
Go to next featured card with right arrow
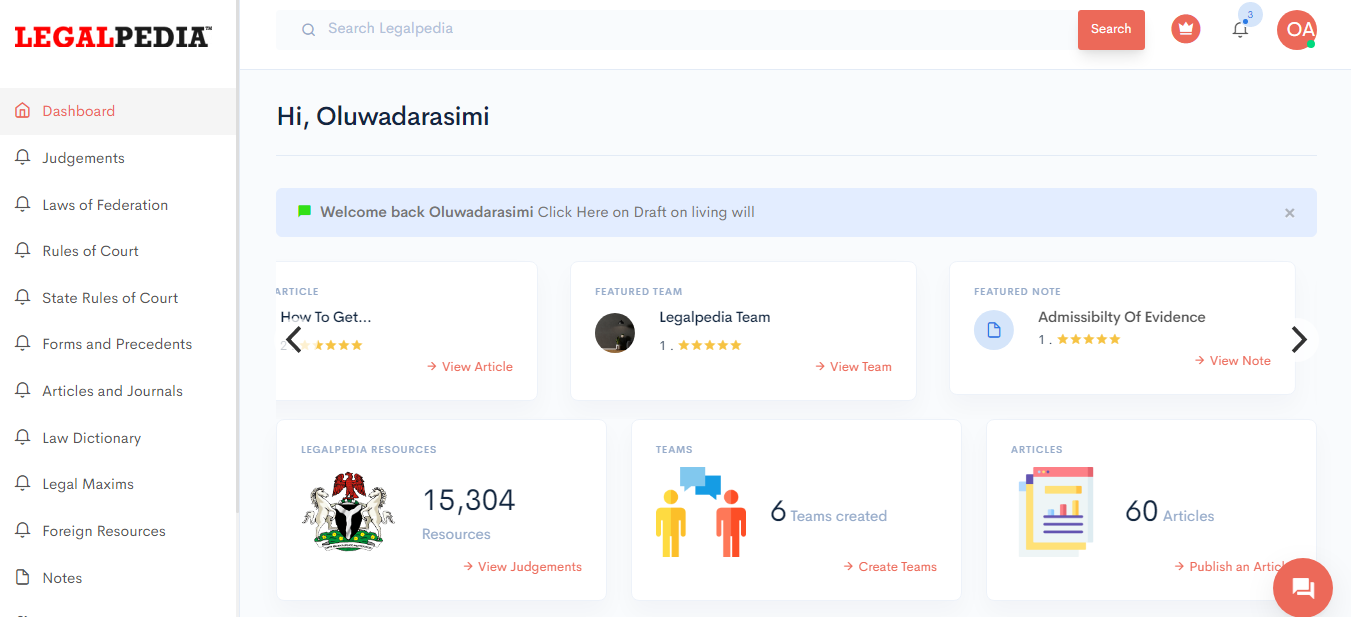(x=1299, y=339)
